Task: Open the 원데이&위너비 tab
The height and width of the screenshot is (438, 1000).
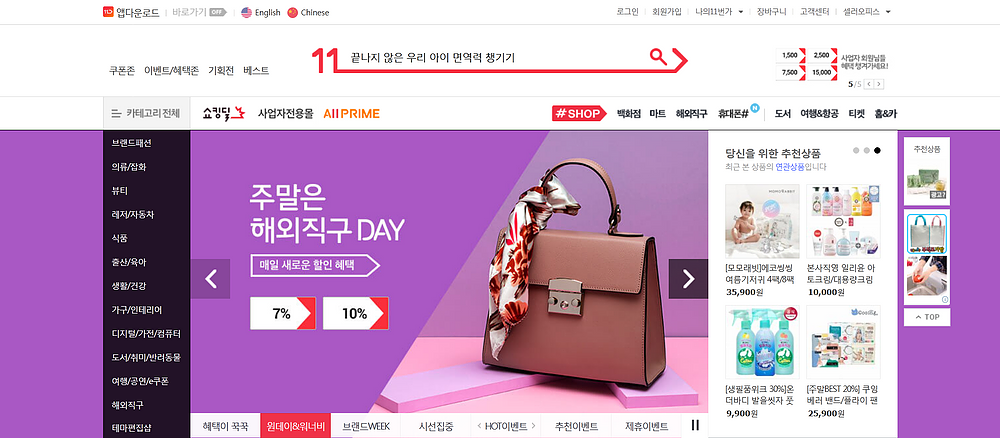Action: coord(295,426)
